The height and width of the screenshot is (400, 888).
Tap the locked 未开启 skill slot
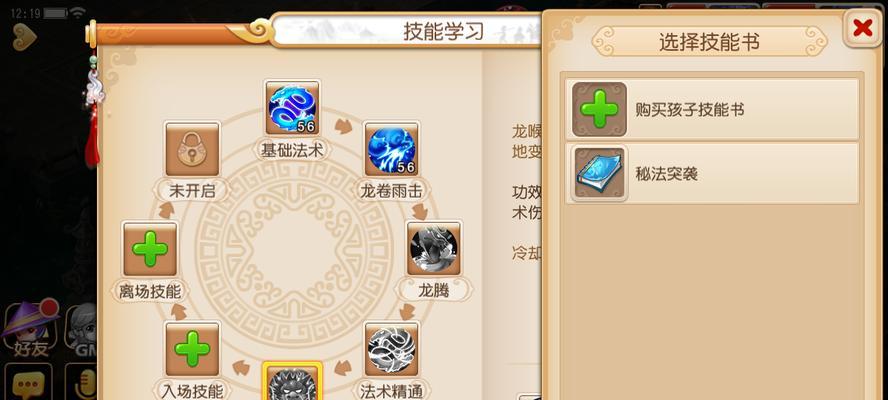point(192,150)
